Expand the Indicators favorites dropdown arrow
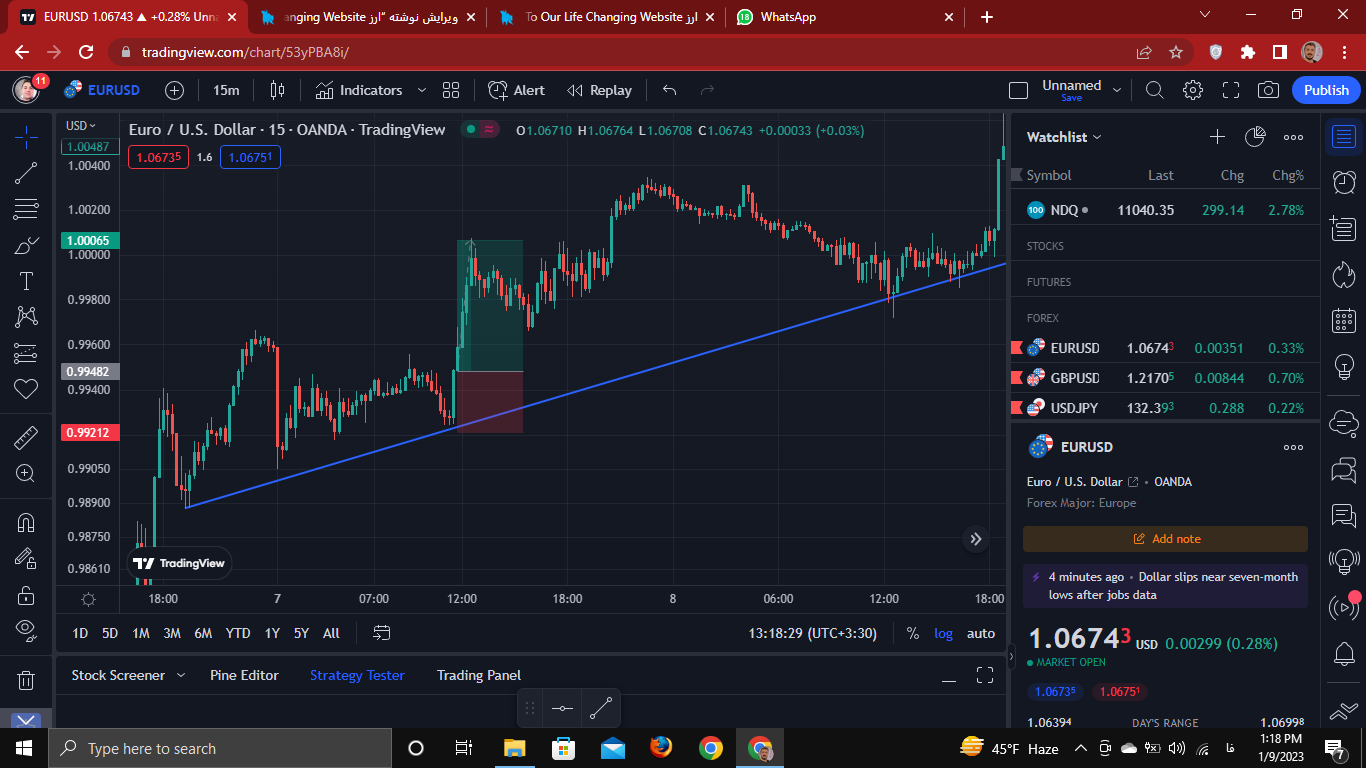Screen dimensions: 1366x768 pyautogui.click(x=421, y=90)
